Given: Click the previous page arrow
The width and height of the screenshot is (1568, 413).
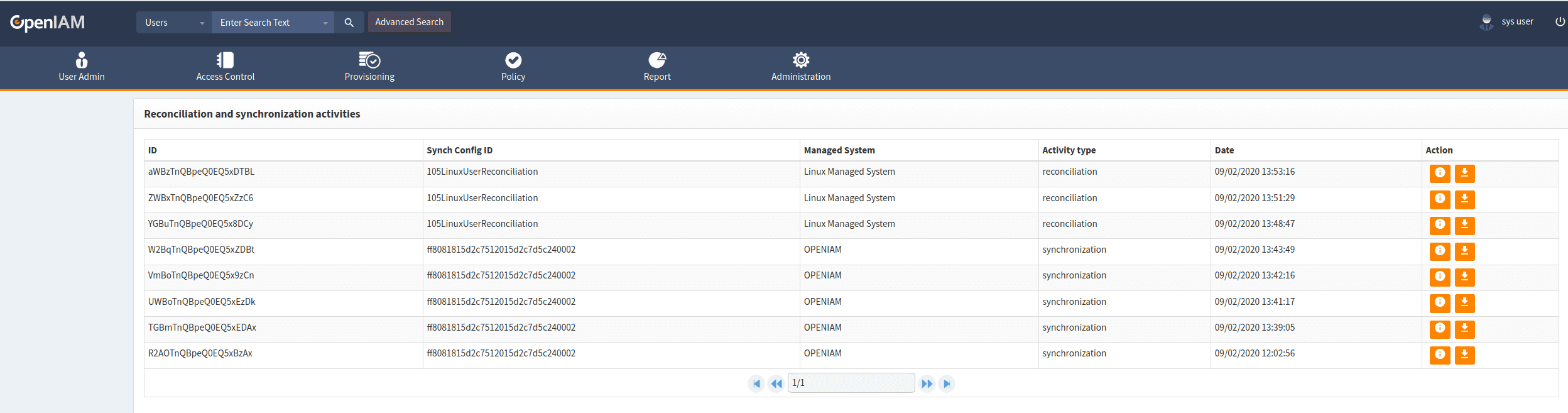Looking at the screenshot, I should [x=776, y=383].
